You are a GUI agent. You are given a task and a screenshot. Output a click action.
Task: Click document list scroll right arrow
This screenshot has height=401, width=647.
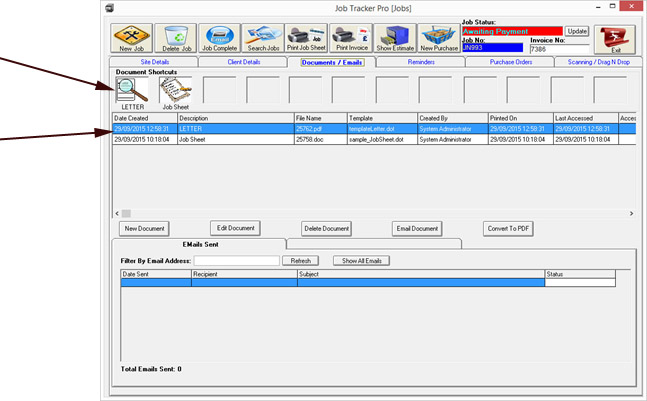click(x=631, y=213)
